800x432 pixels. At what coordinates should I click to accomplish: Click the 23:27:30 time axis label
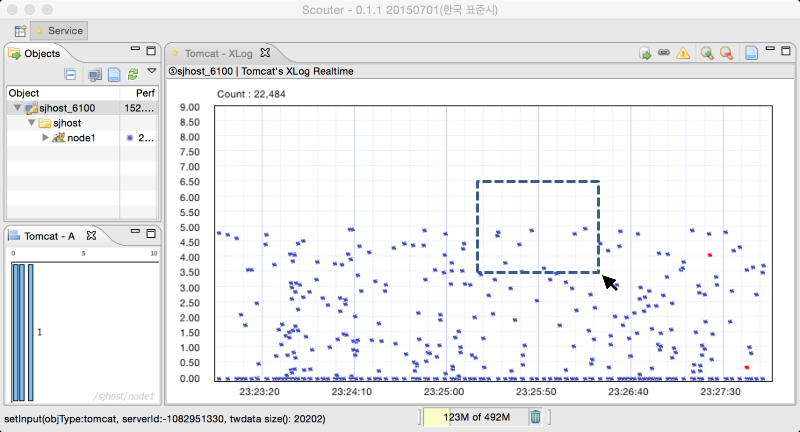pyautogui.click(x=720, y=392)
